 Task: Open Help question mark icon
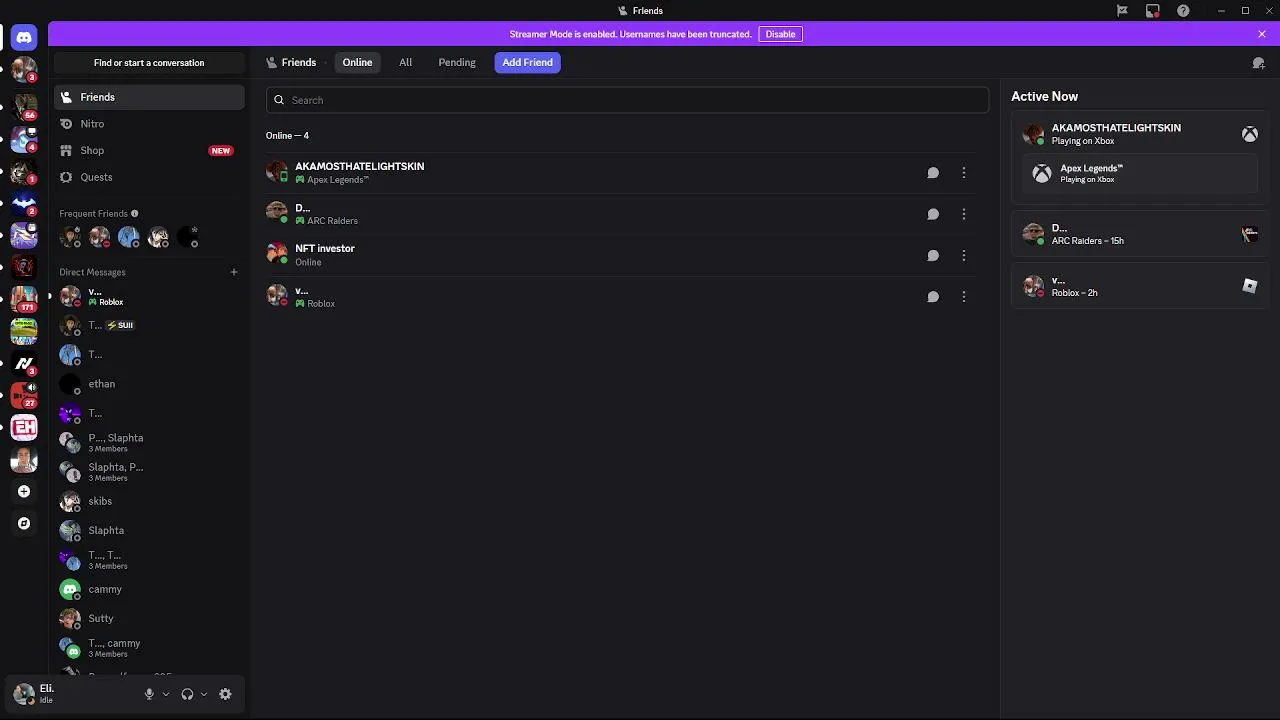click(x=1184, y=11)
